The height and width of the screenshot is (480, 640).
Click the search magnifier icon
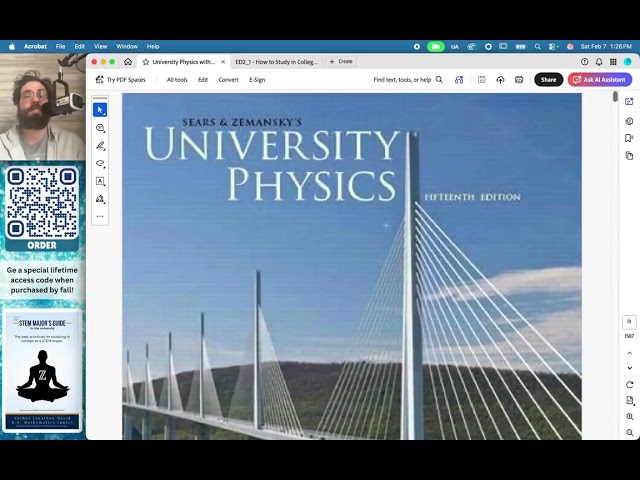[439, 80]
